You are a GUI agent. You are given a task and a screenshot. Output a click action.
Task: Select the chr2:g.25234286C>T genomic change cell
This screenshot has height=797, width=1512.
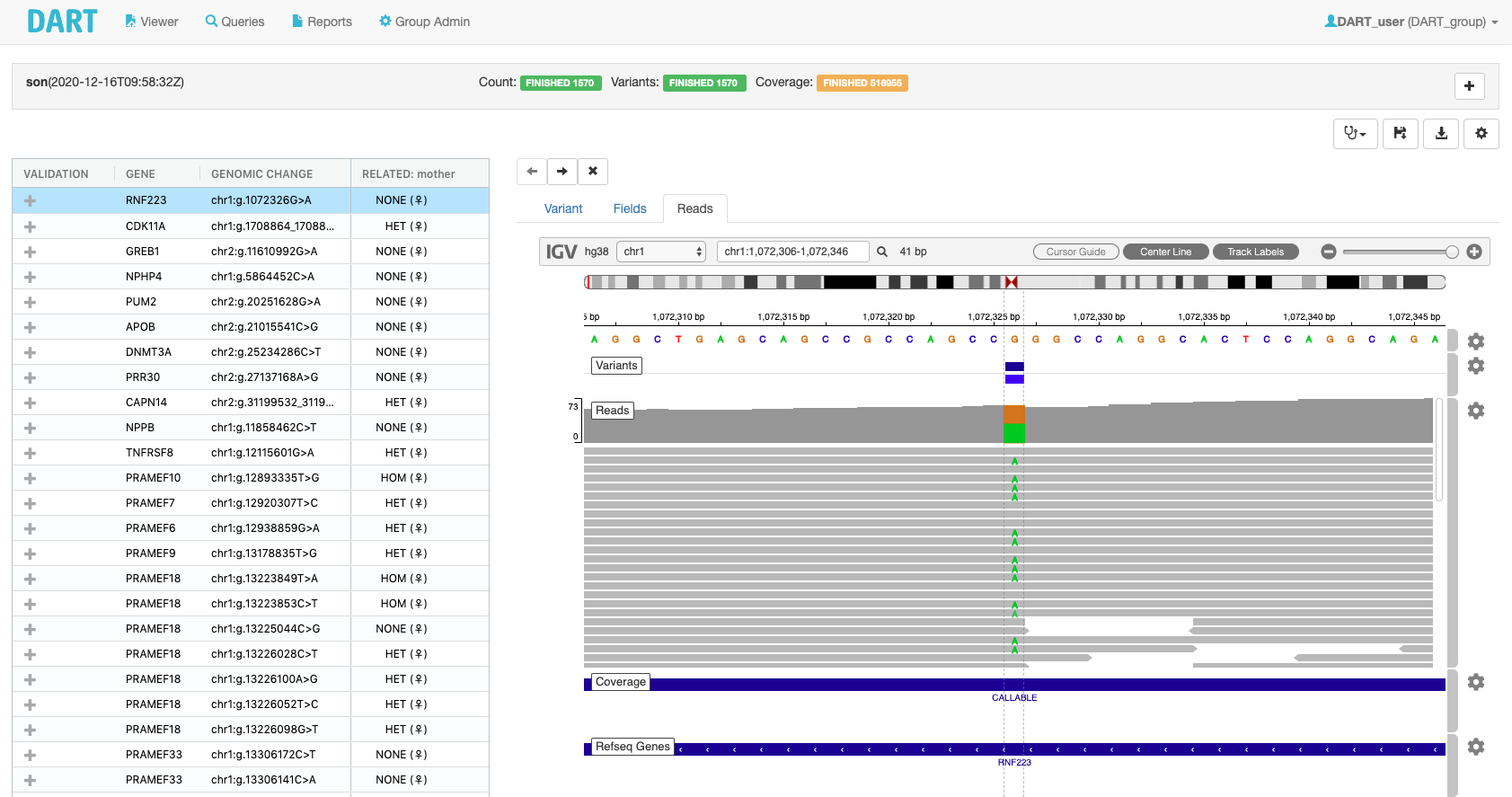coord(266,352)
